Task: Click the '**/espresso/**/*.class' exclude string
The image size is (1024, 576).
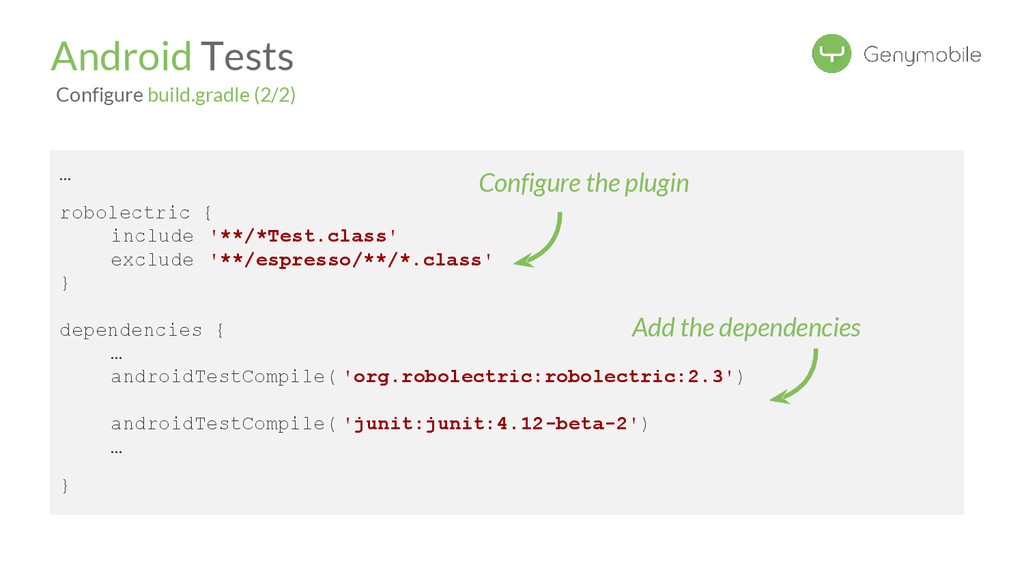Action: point(350,260)
